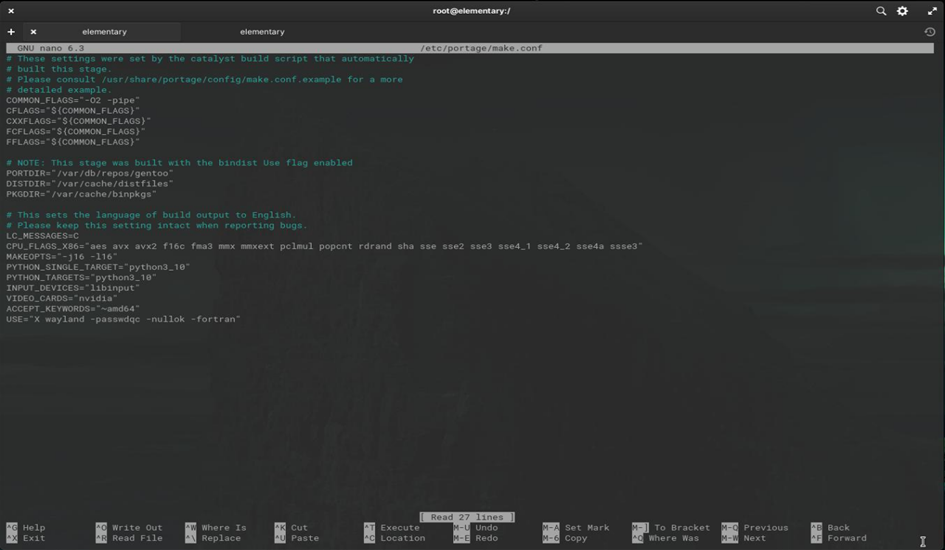This screenshot has width=945, height=550.
Task: Click the Undo shortcut label
Action: (486, 528)
